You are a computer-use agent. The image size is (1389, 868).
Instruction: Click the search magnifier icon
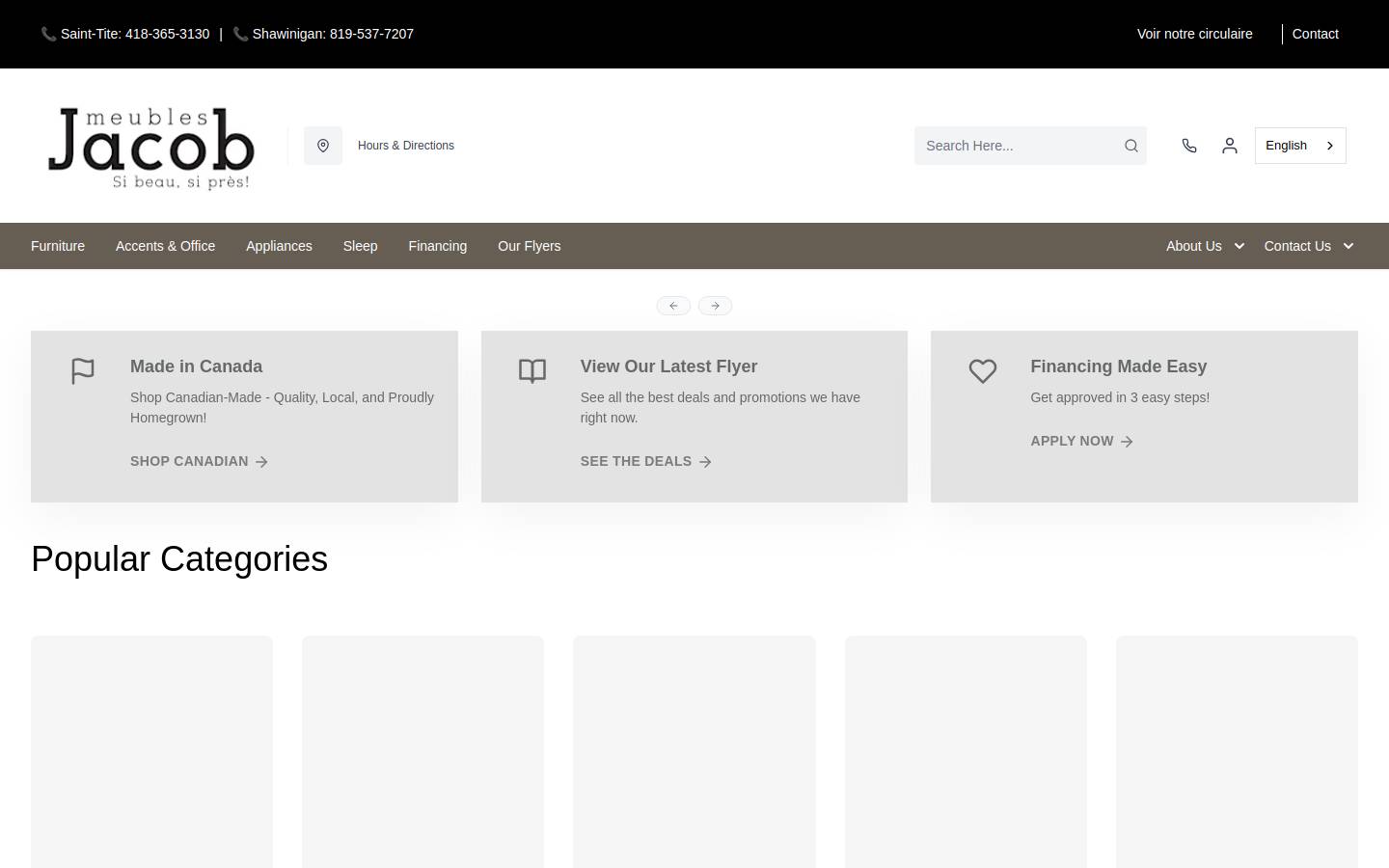click(1131, 146)
